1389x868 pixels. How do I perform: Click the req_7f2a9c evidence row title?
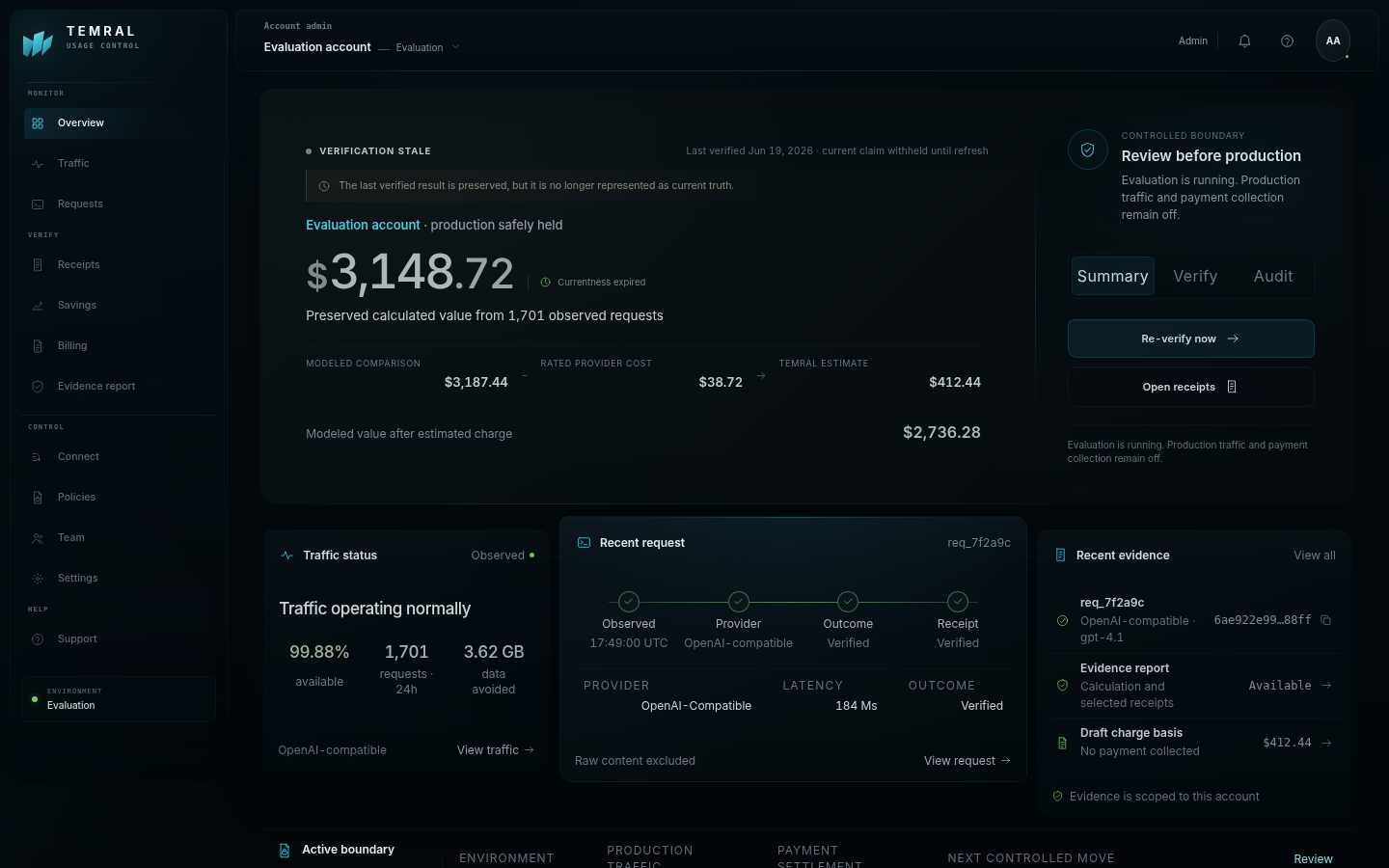pyautogui.click(x=1112, y=603)
